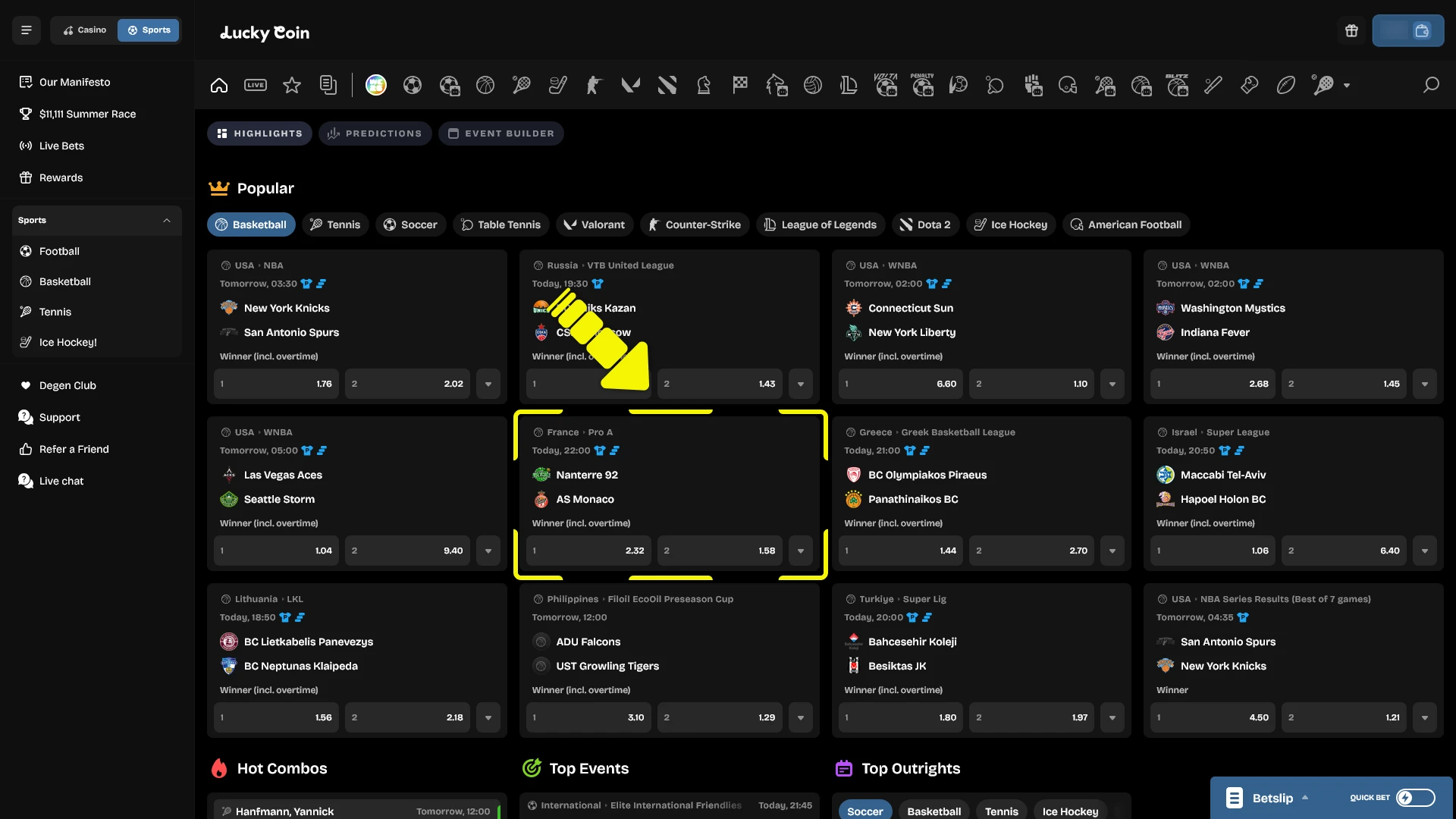Open Live Bets in sidebar
This screenshot has width=1456, height=819.
tap(61, 146)
